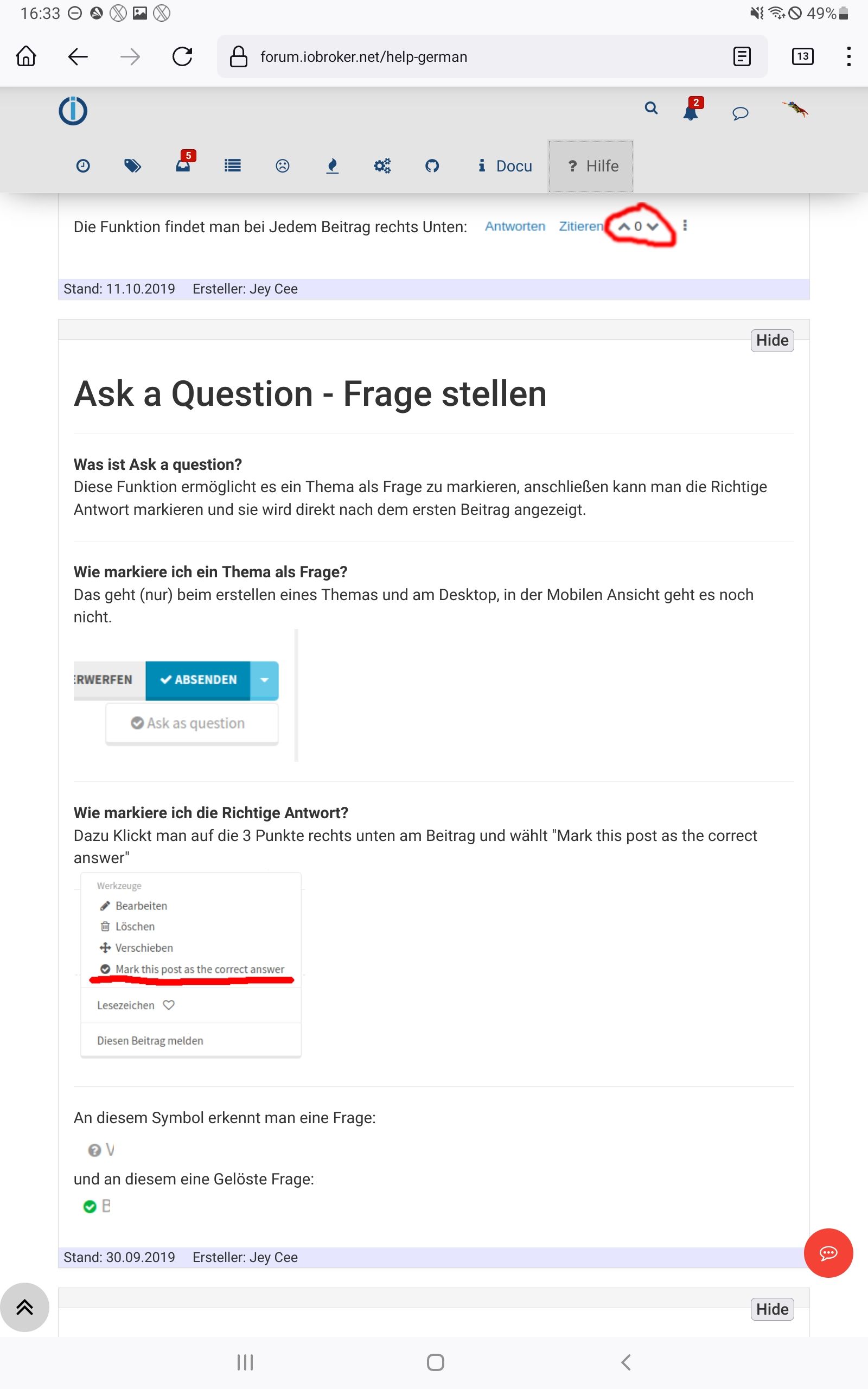Tap the red floating chat button
The height and width of the screenshot is (1389, 868).
(828, 1252)
